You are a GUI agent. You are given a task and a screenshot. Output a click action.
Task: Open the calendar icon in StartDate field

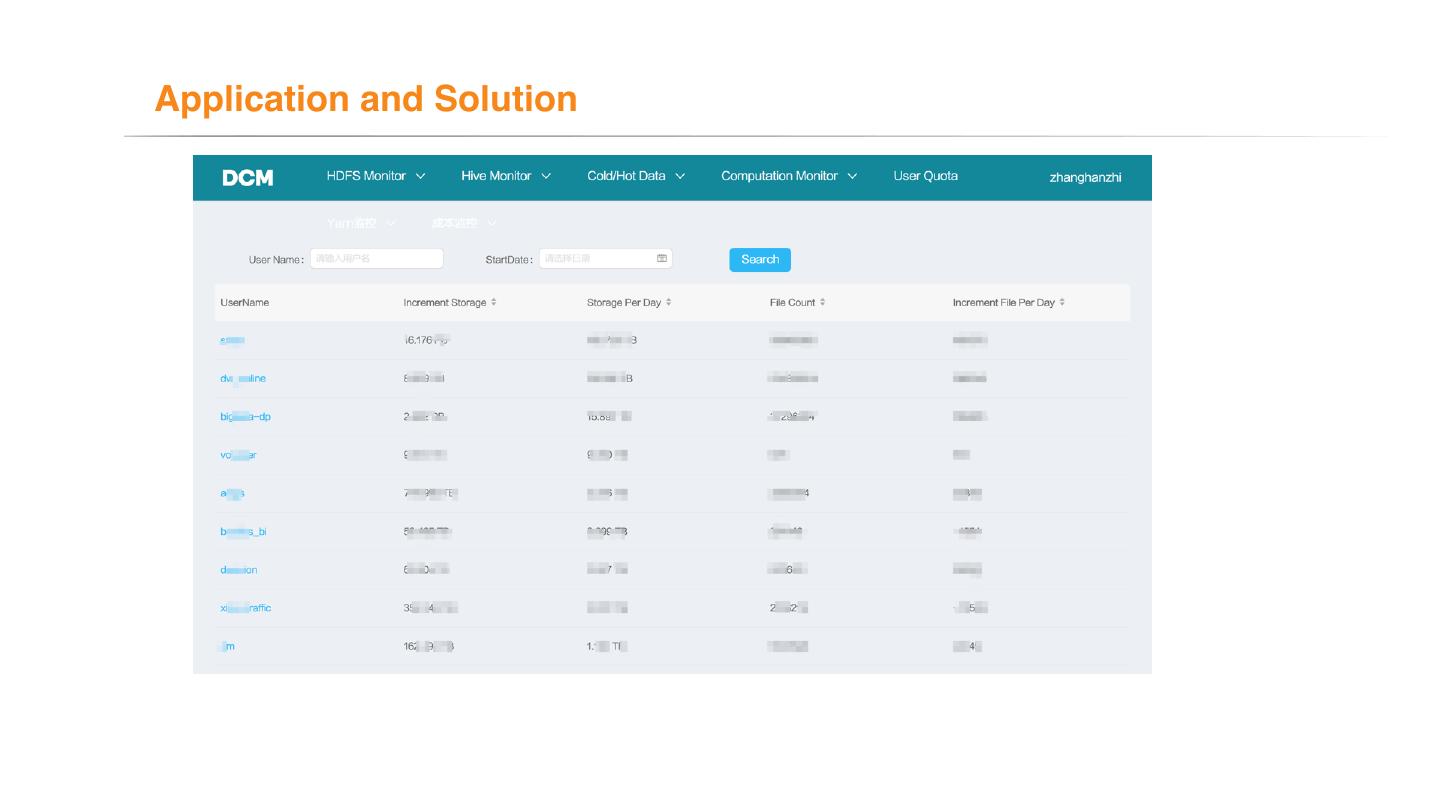662,258
